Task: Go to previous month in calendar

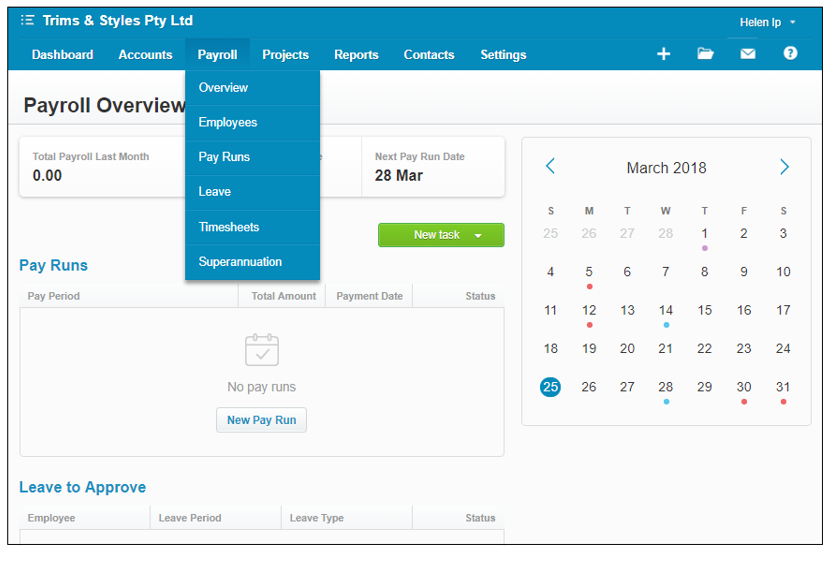Action: click(x=550, y=166)
